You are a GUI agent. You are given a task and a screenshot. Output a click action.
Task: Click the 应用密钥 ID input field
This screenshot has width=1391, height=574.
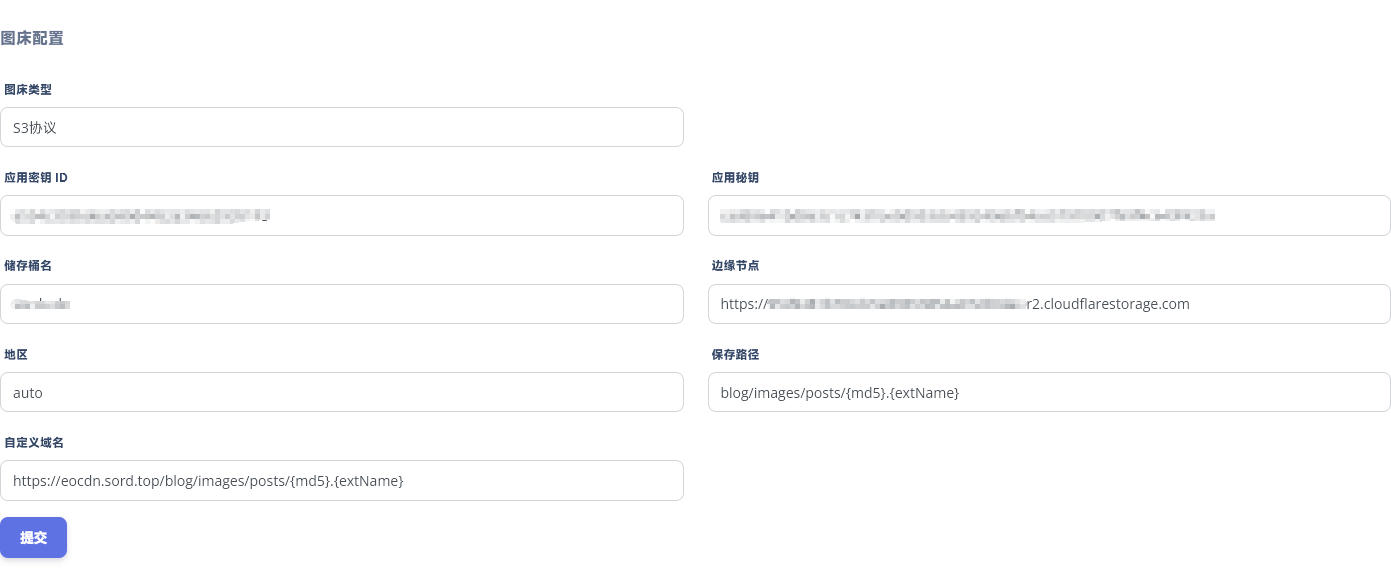(x=341, y=215)
